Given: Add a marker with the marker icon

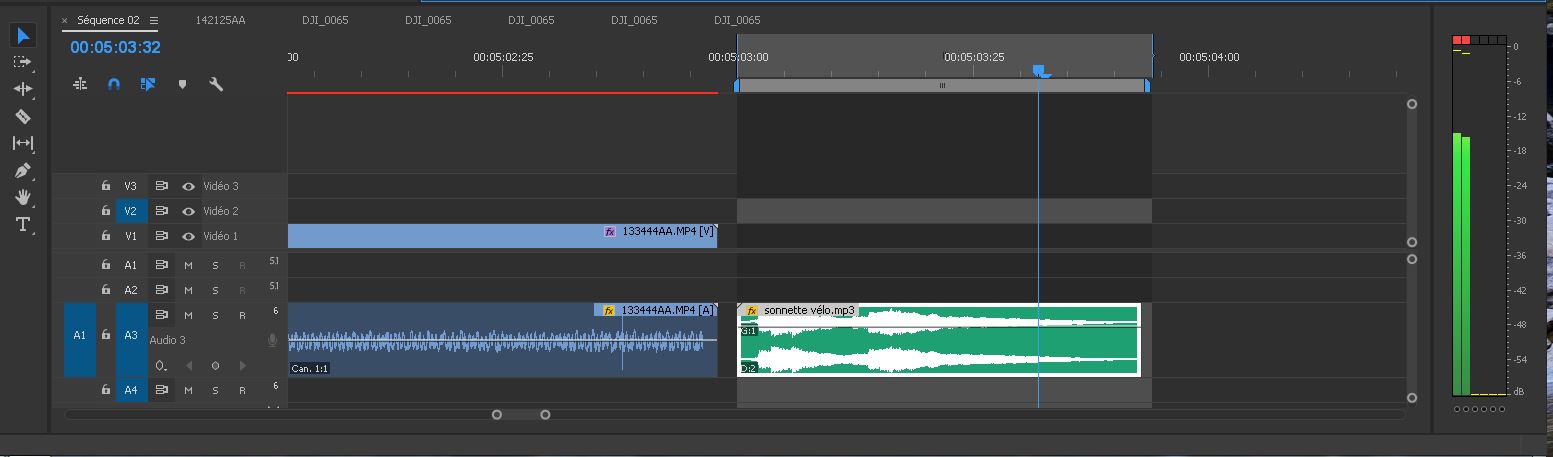Looking at the screenshot, I should point(182,85).
